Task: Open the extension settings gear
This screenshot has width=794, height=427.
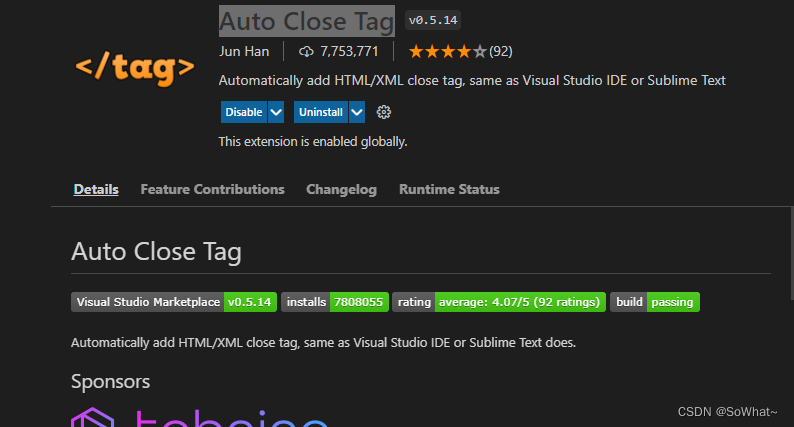Action: click(384, 112)
